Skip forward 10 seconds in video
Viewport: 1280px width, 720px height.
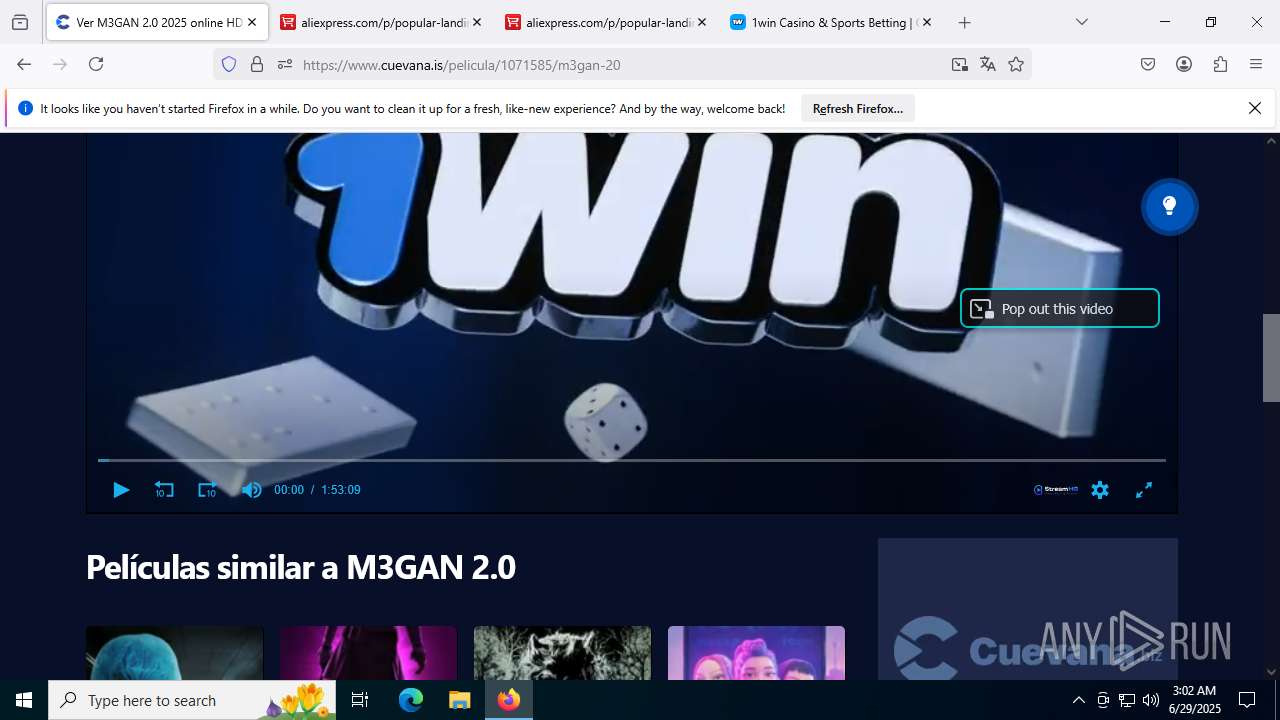point(207,490)
